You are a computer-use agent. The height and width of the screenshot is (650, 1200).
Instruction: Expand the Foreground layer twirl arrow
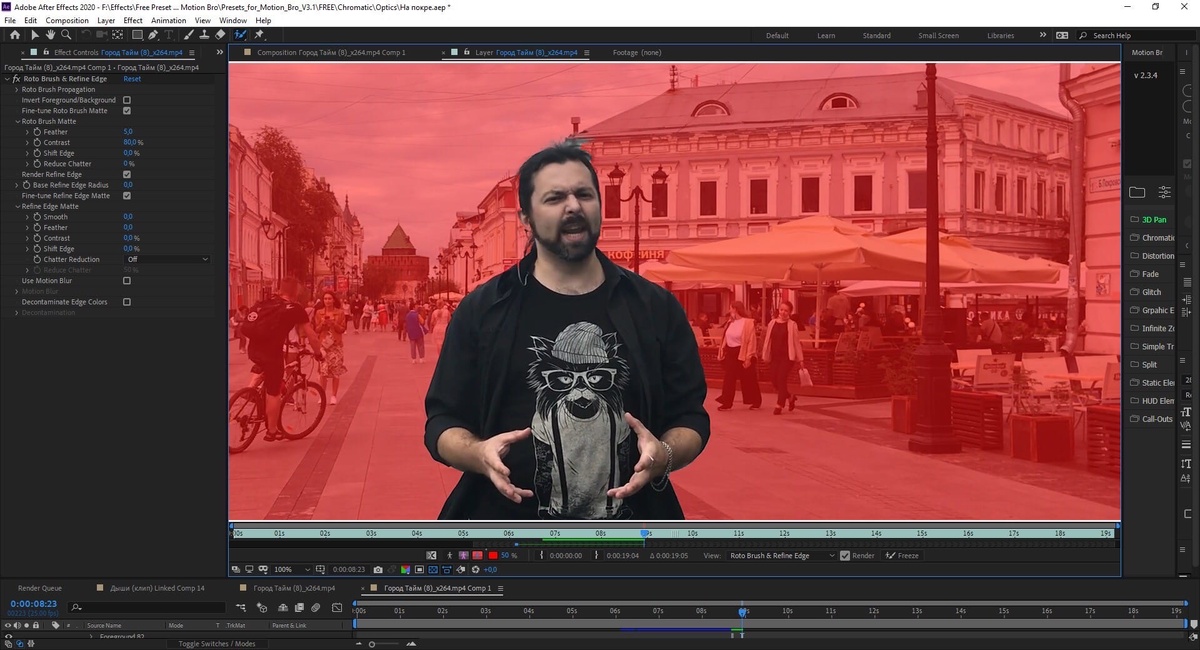click(91, 636)
